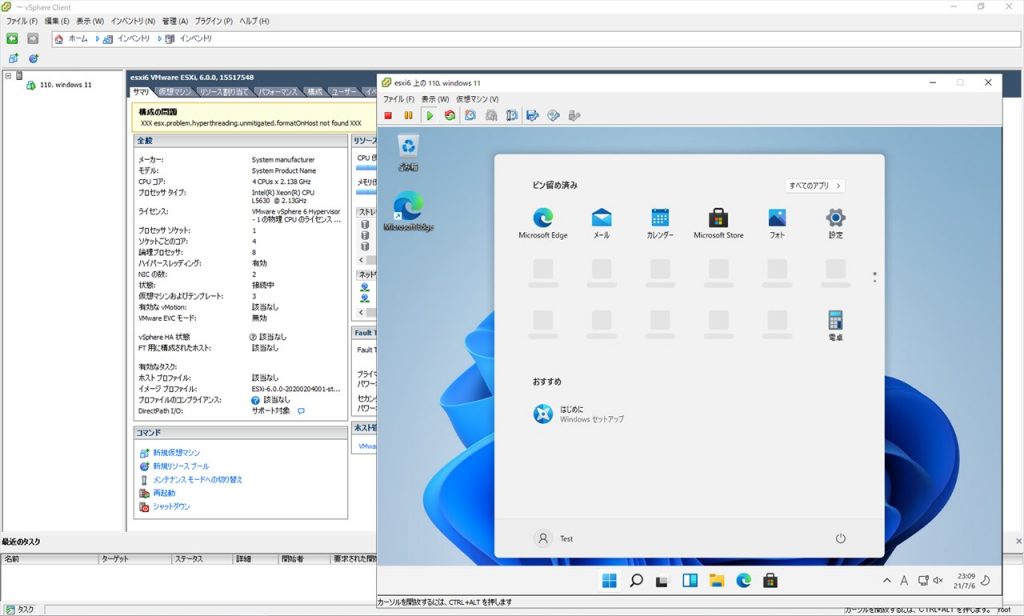Reset the VM using the red-green restart icon

point(449,116)
